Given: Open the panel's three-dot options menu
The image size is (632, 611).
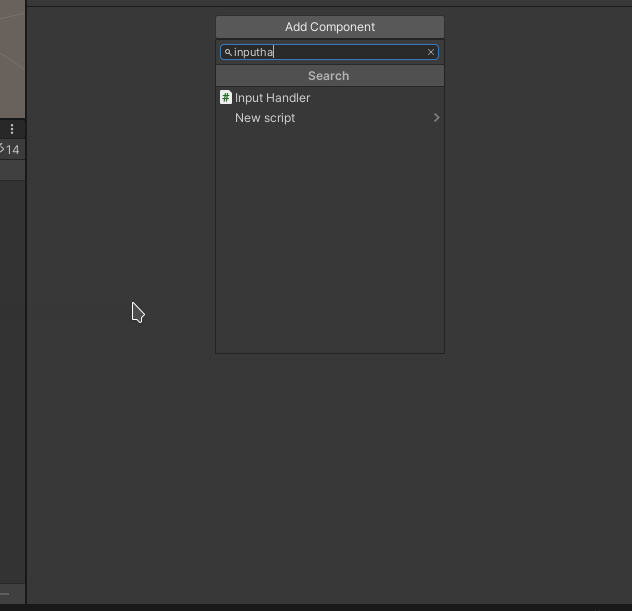Looking at the screenshot, I should point(12,129).
